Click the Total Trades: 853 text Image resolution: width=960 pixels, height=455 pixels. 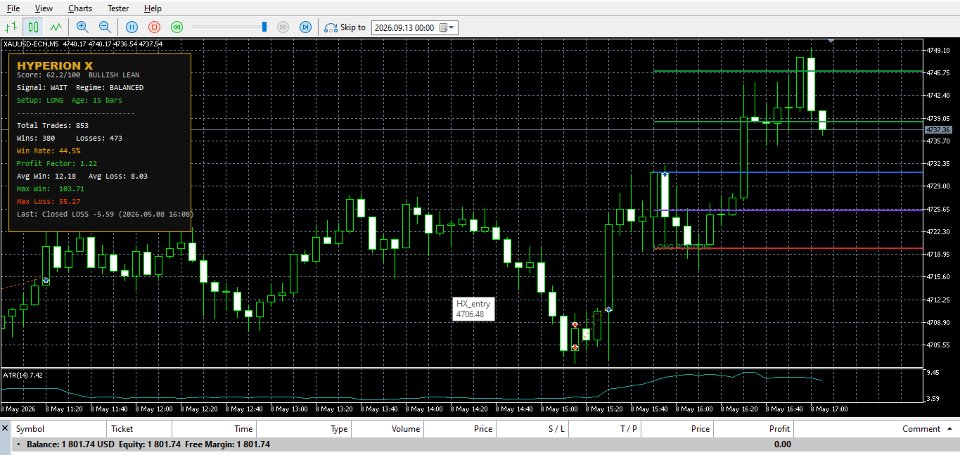(x=52, y=125)
